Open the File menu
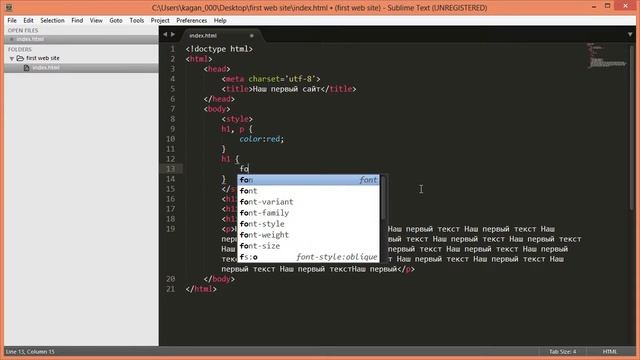 [12, 20]
